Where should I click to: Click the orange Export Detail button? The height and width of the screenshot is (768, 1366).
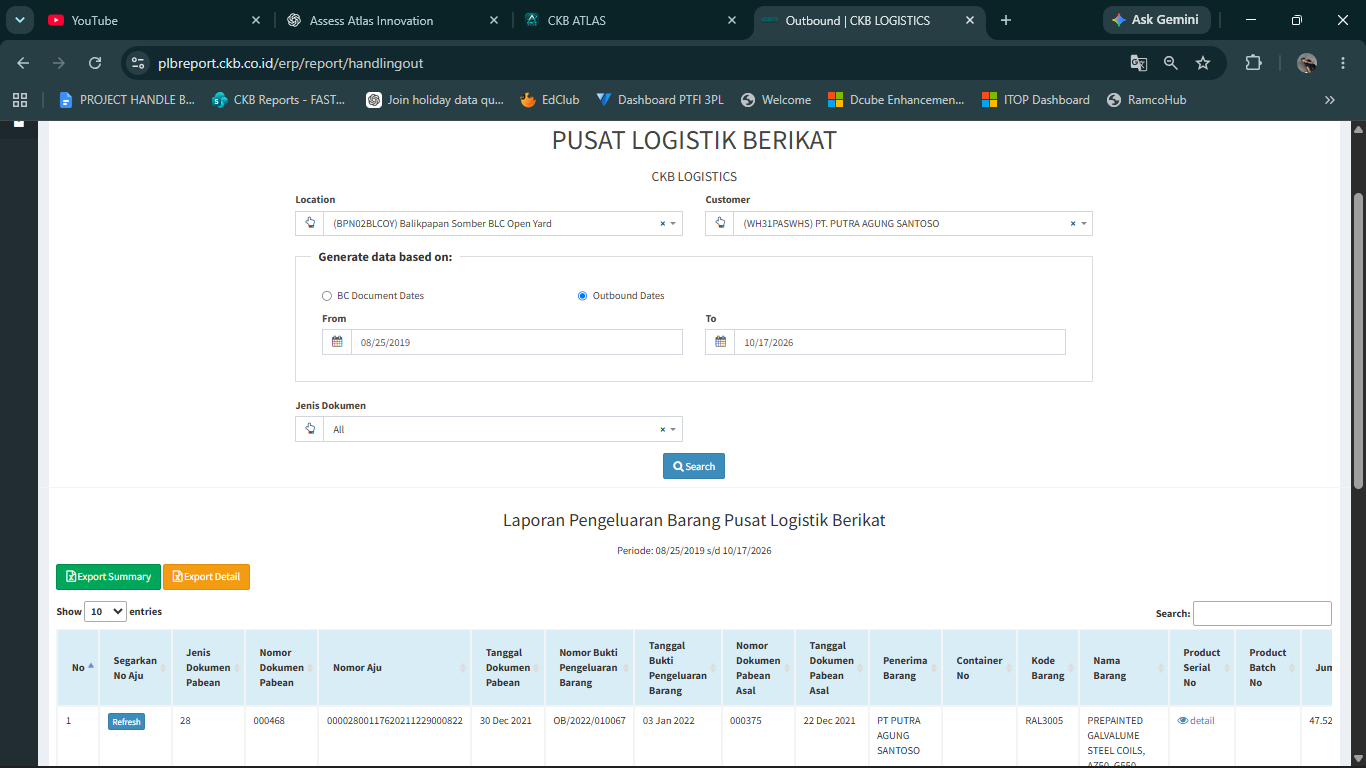pyautogui.click(x=206, y=577)
